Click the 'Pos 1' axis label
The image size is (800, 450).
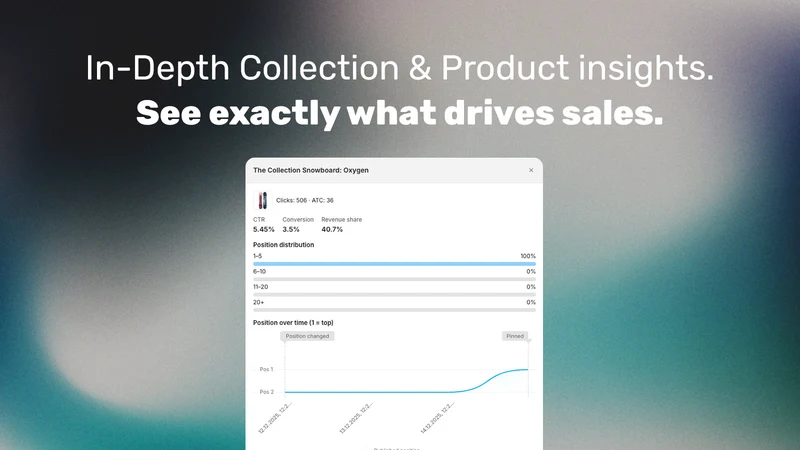[266, 369]
